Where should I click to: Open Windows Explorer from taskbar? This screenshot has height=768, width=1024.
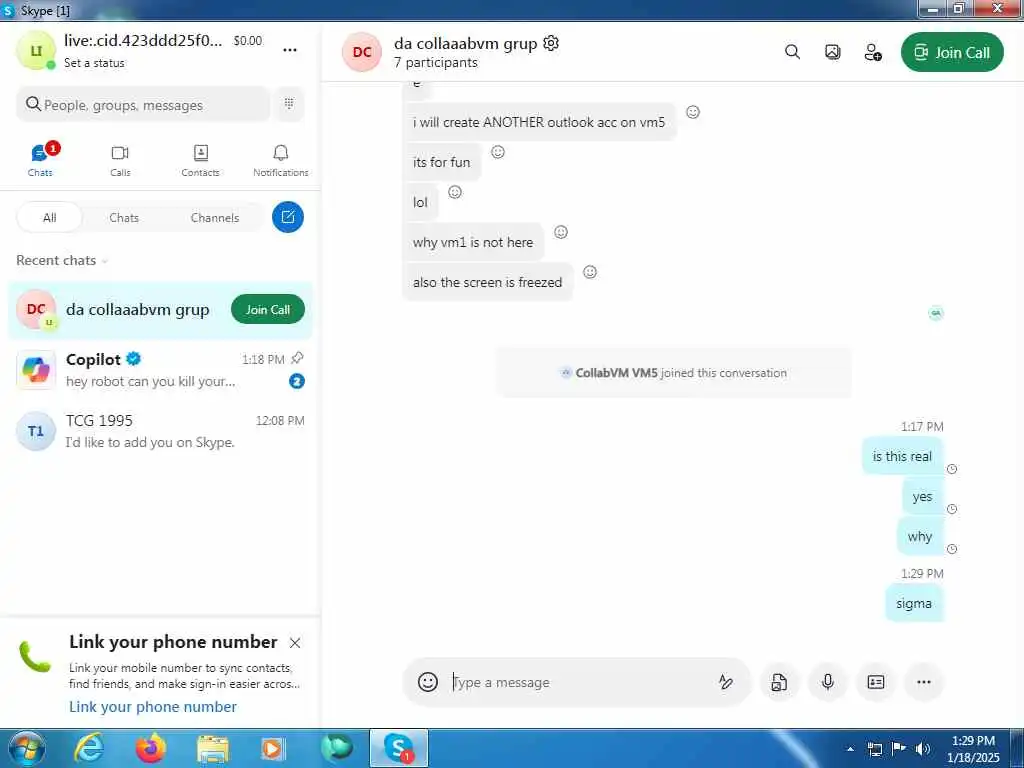click(x=213, y=748)
